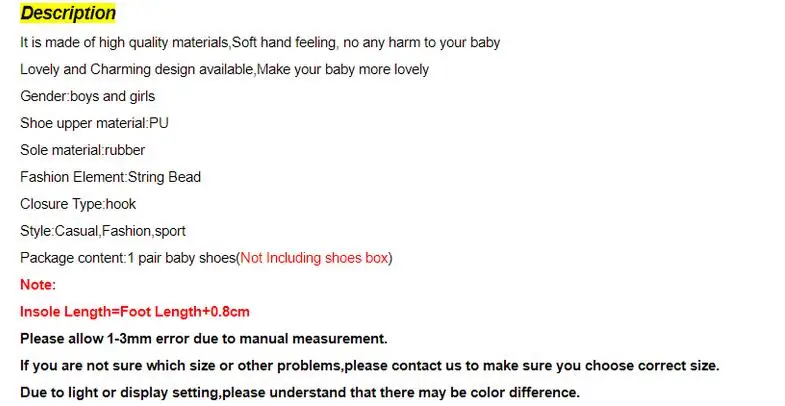Screen dimensions: 785x406
Task: Click Fashion Element:String Bead line
Action: (x=110, y=177)
